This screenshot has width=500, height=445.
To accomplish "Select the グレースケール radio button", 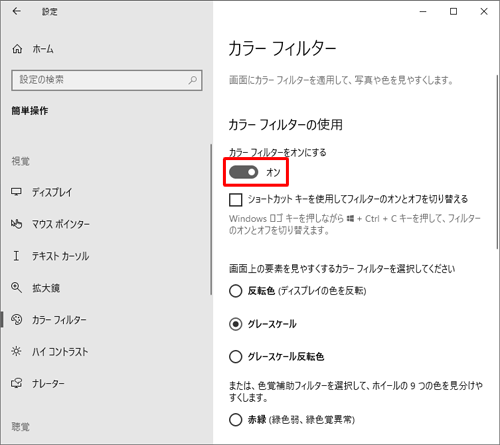I will pos(236,324).
